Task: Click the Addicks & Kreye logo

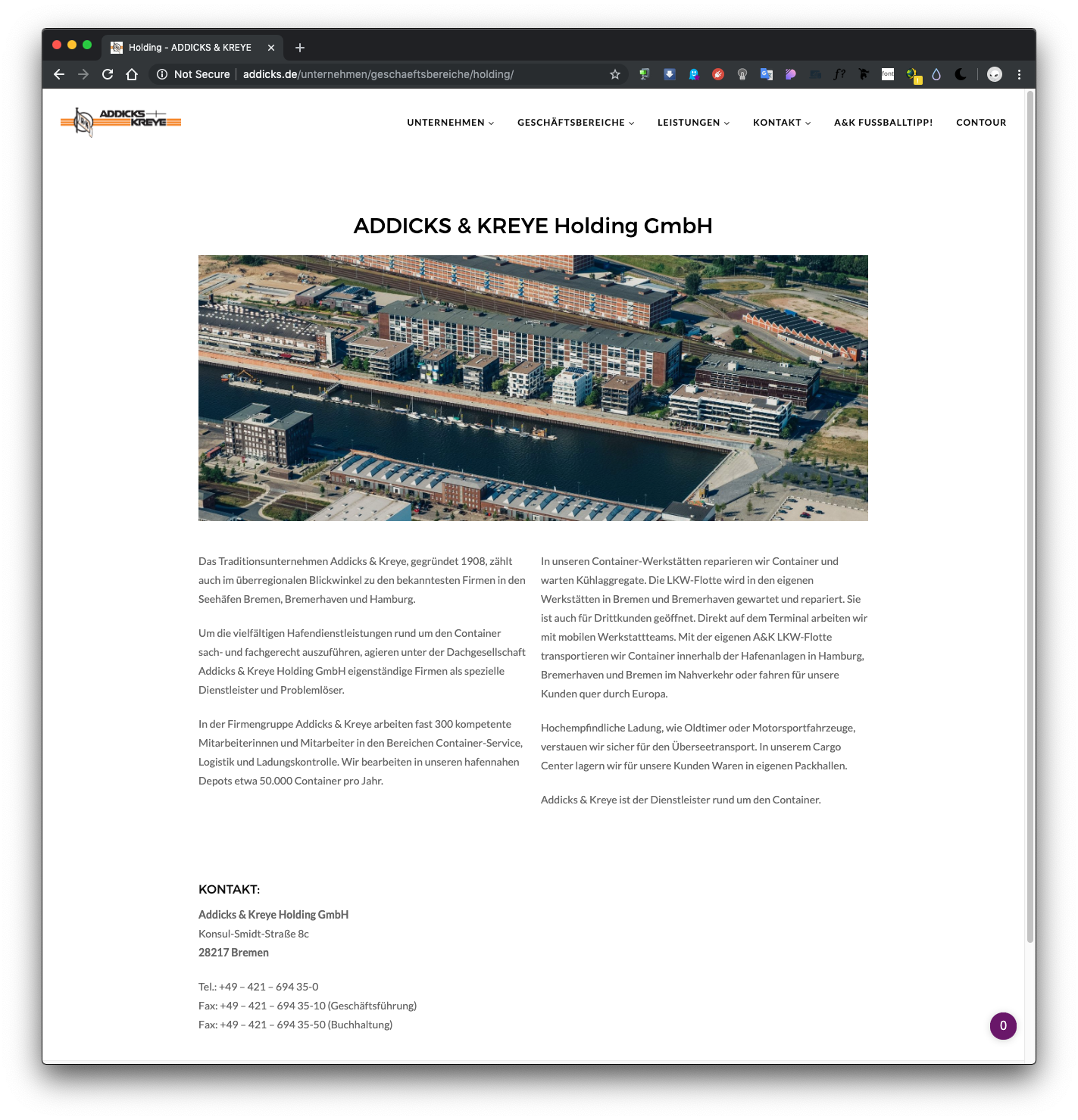Action: [x=120, y=122]
